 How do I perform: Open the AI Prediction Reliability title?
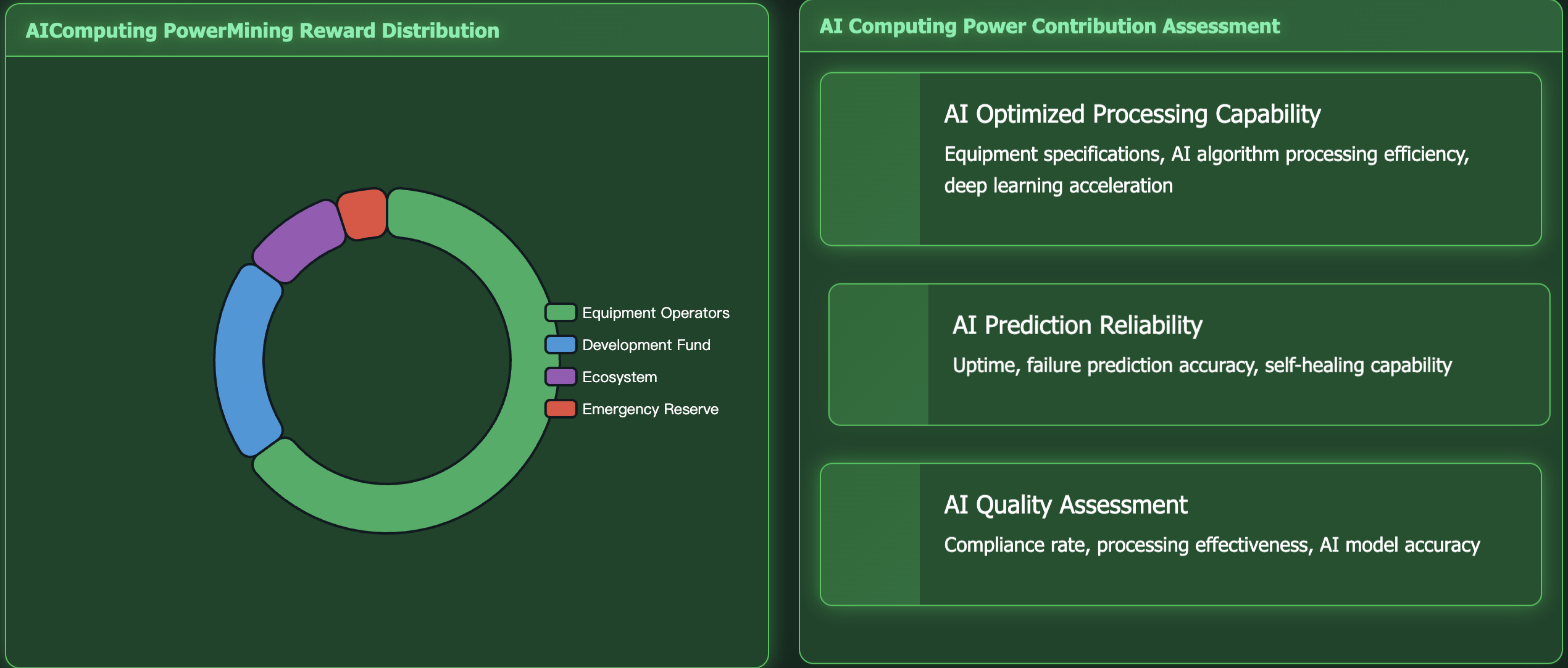[x=1077, y=325]
